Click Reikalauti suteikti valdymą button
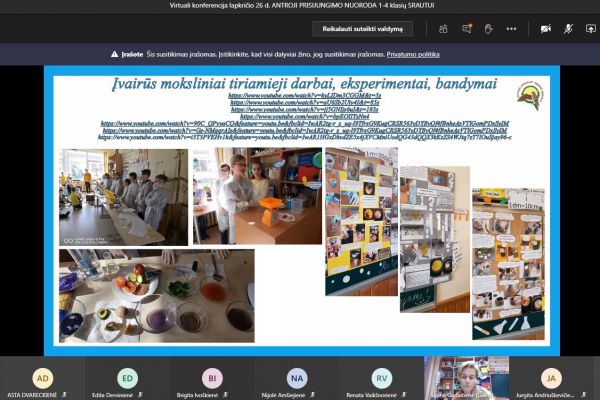 (362, 29)
